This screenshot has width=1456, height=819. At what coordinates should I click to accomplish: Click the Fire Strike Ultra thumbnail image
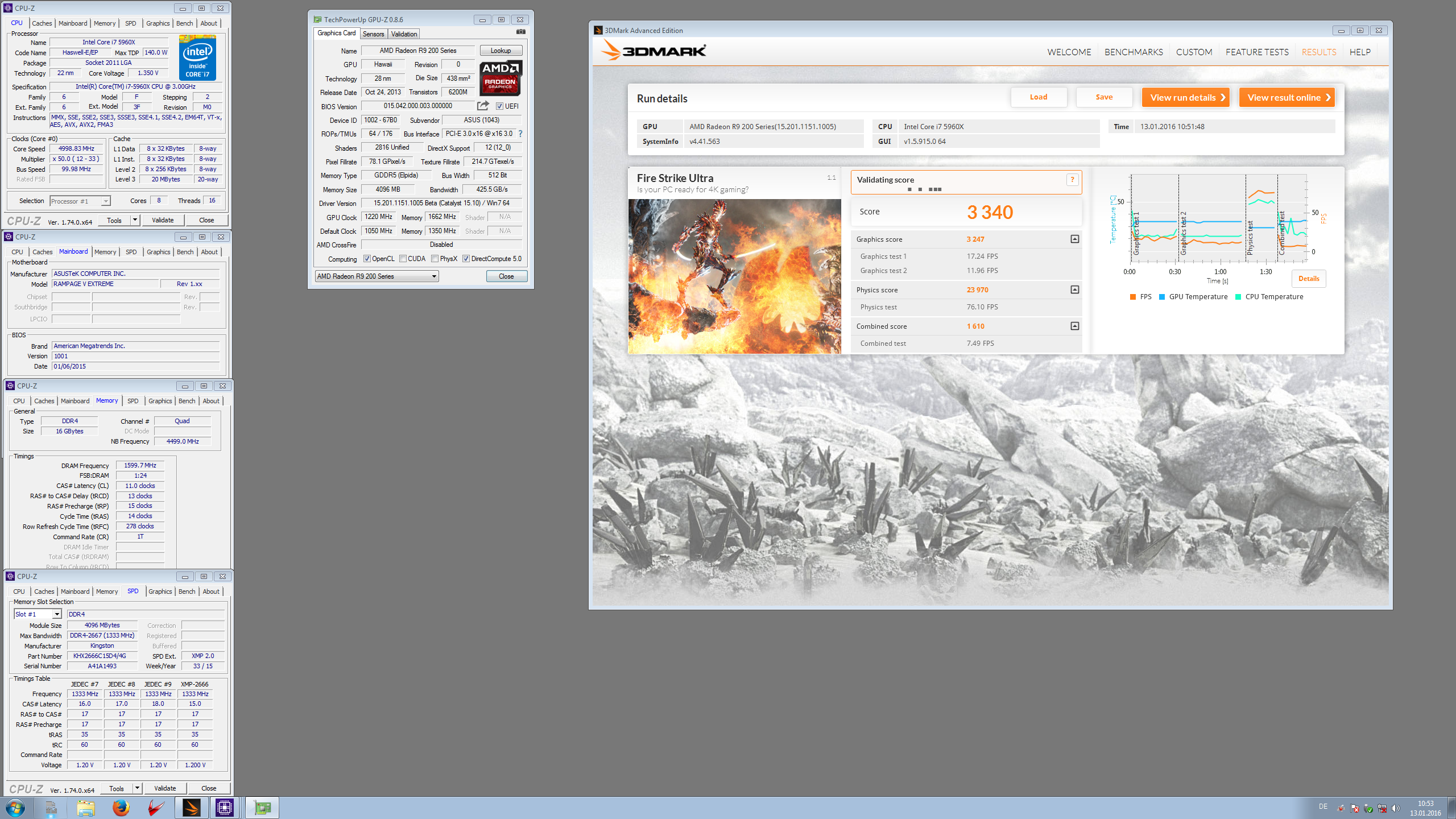(734, 276)
